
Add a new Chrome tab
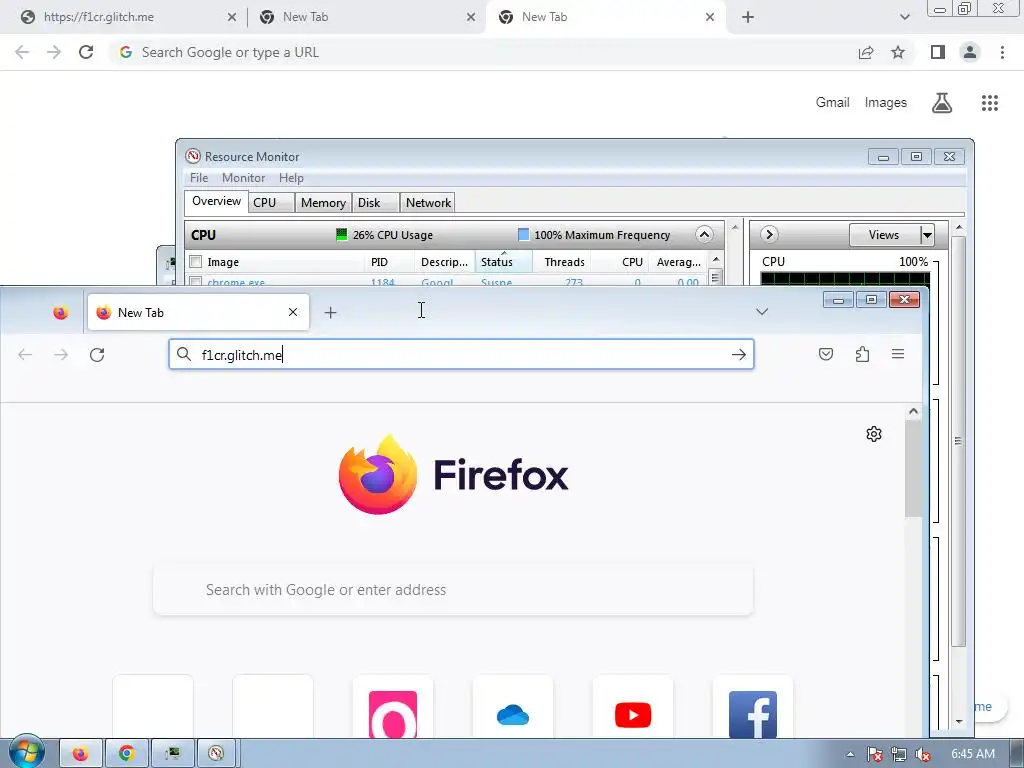click(748, 17)
